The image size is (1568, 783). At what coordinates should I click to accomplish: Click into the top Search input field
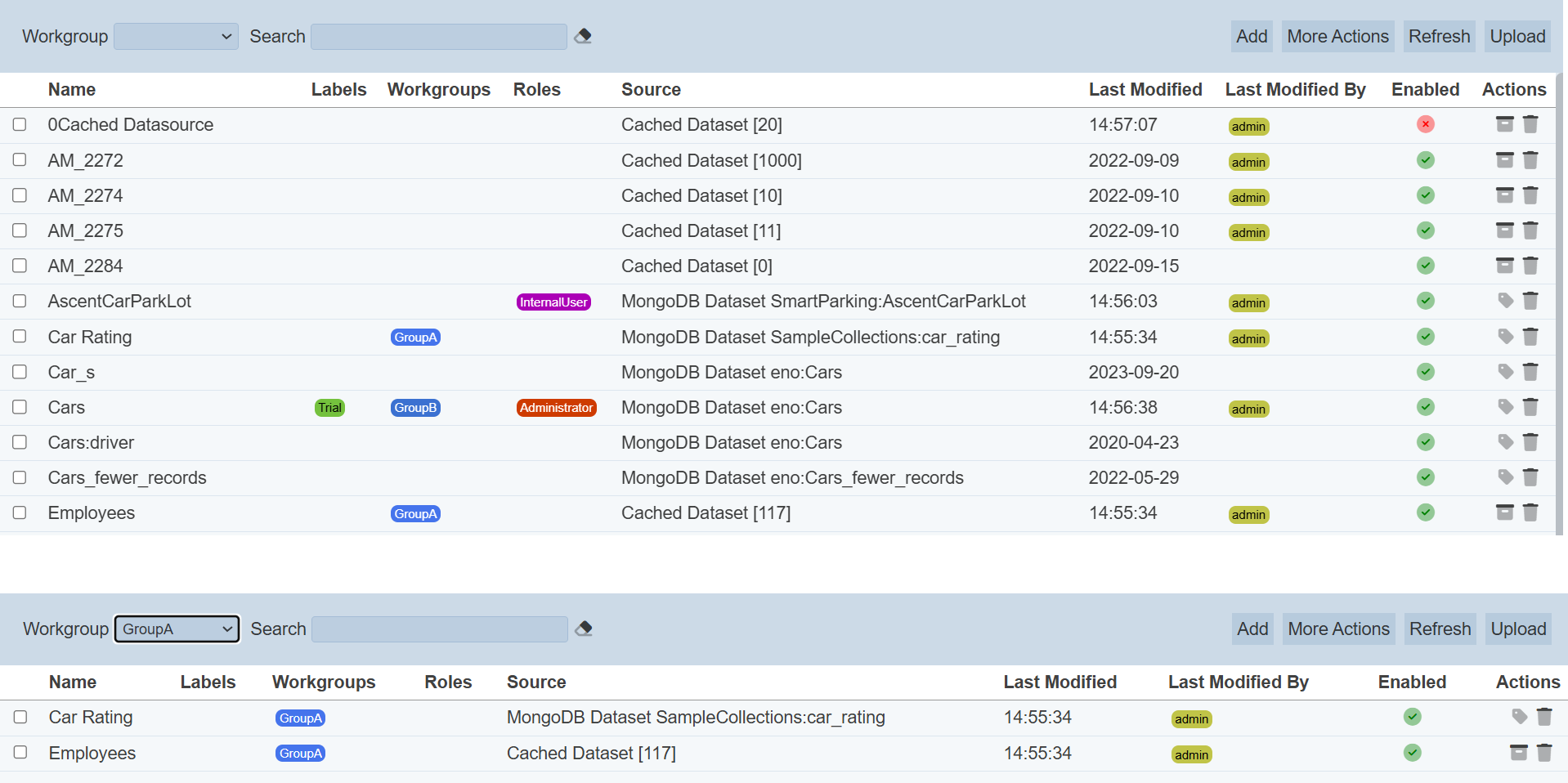click(x=439, y=37)
